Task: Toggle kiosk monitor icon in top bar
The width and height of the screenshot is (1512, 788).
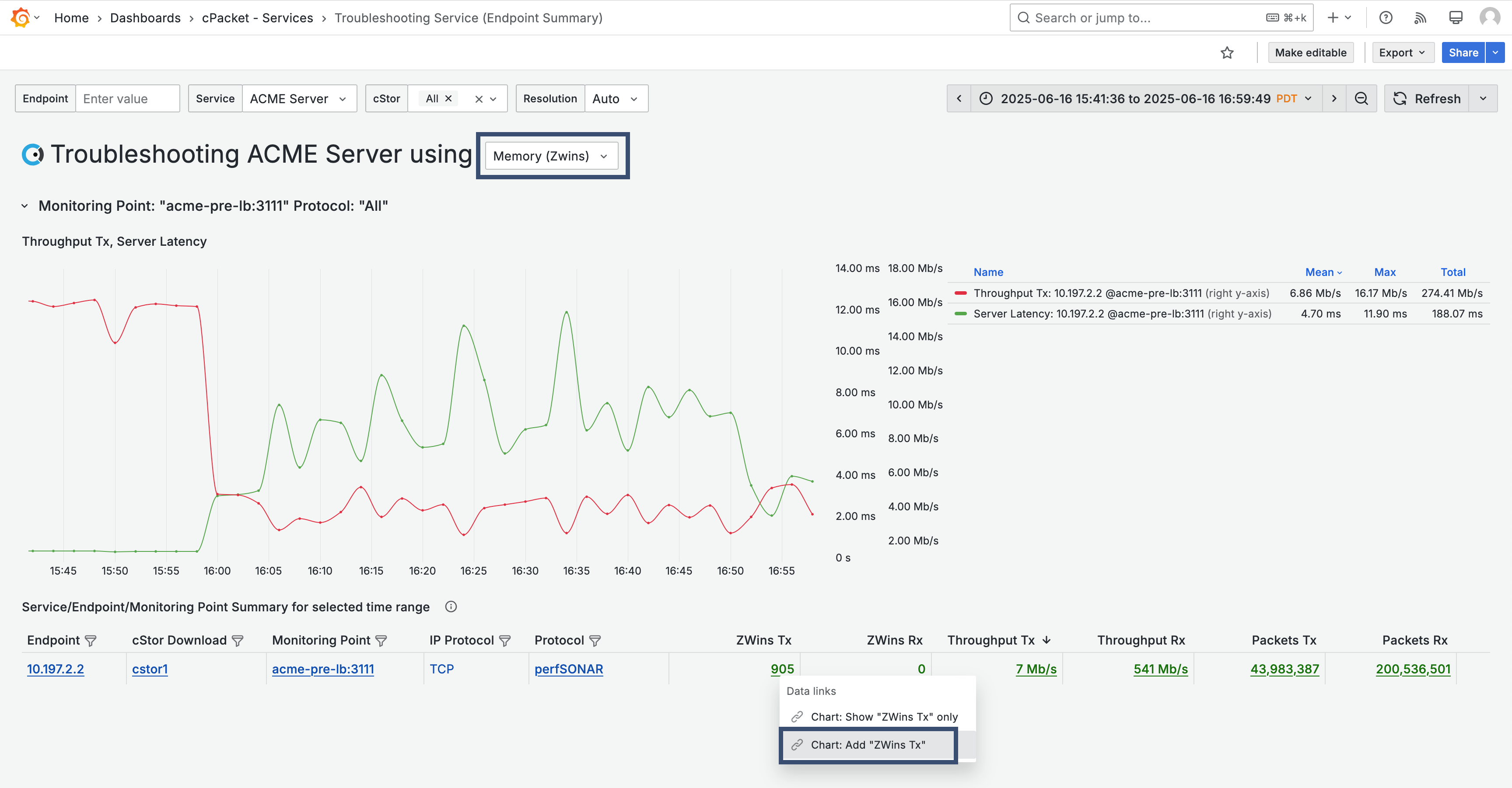Action: click(x=1456, y=17)
